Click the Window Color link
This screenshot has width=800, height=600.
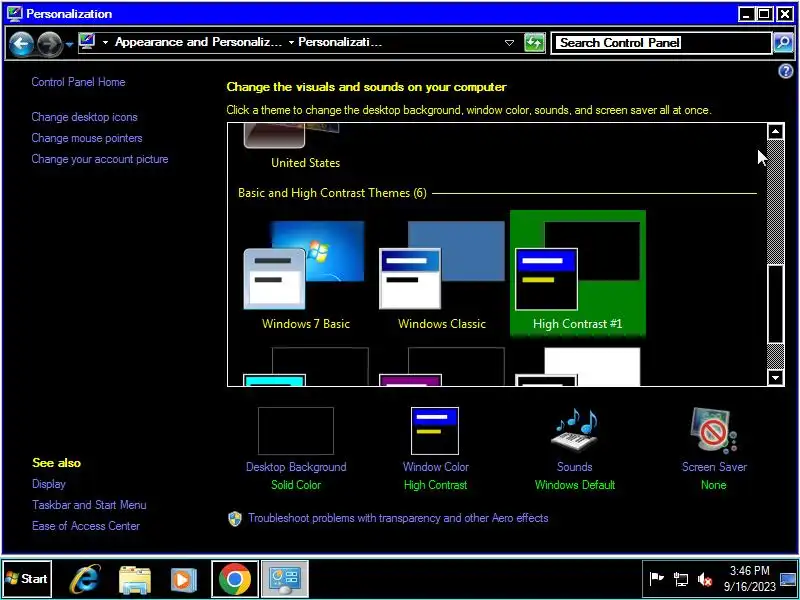click(436, 467)
